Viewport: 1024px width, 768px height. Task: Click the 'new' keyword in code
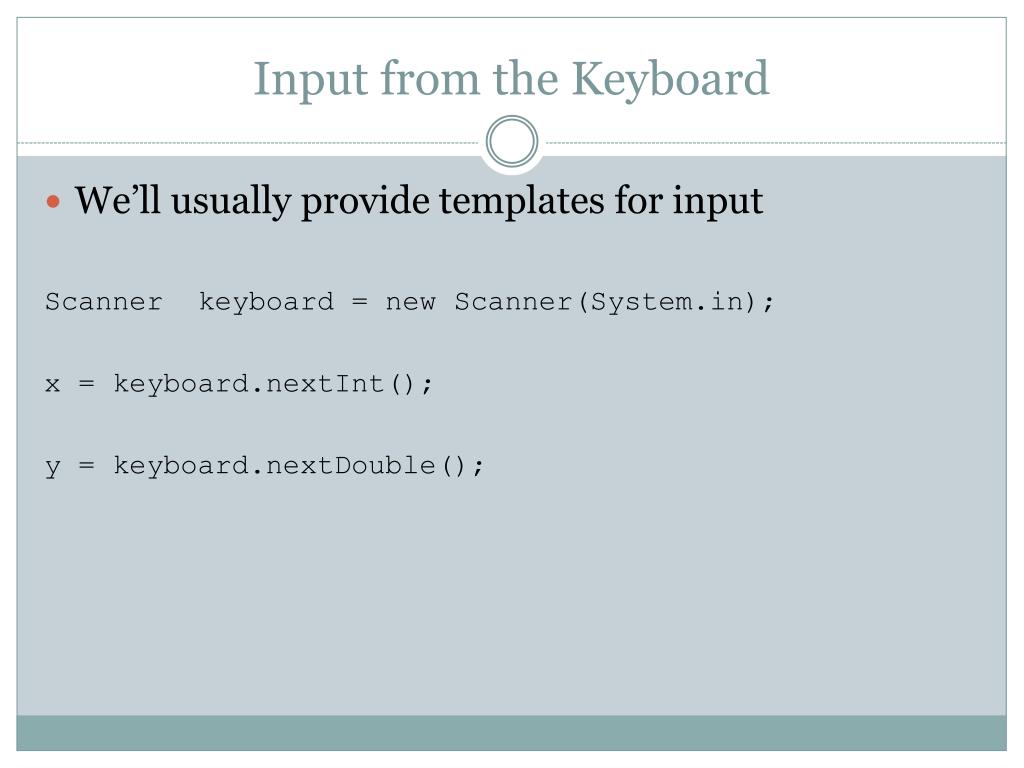[x=410, y=303]
